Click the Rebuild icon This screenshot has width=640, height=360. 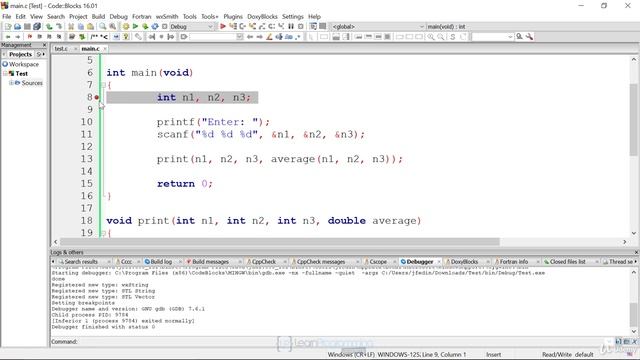point(155,27)
